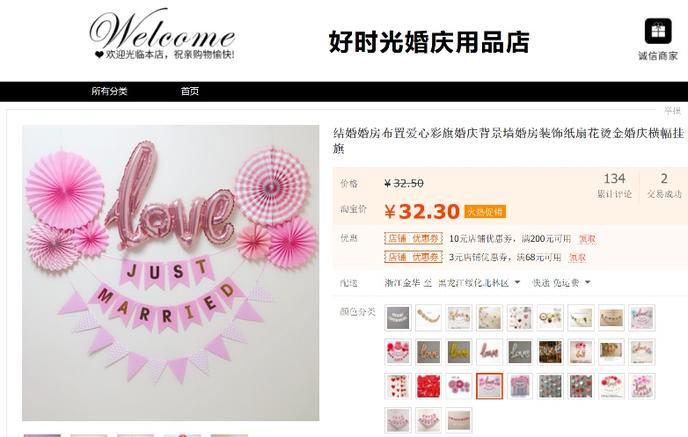
Task: Click the main love balloon product image
Action: pyautogui.click(x=171, y=273)
